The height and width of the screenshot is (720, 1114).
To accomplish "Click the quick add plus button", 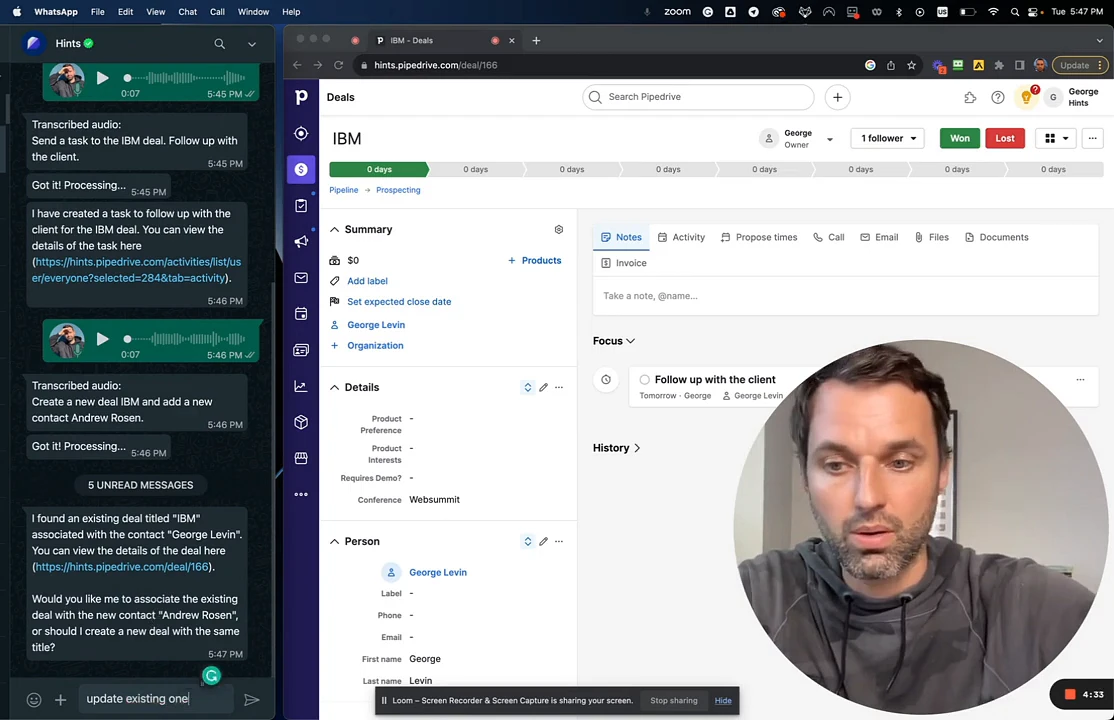I will pyautogui.click(x=838, y=97).
